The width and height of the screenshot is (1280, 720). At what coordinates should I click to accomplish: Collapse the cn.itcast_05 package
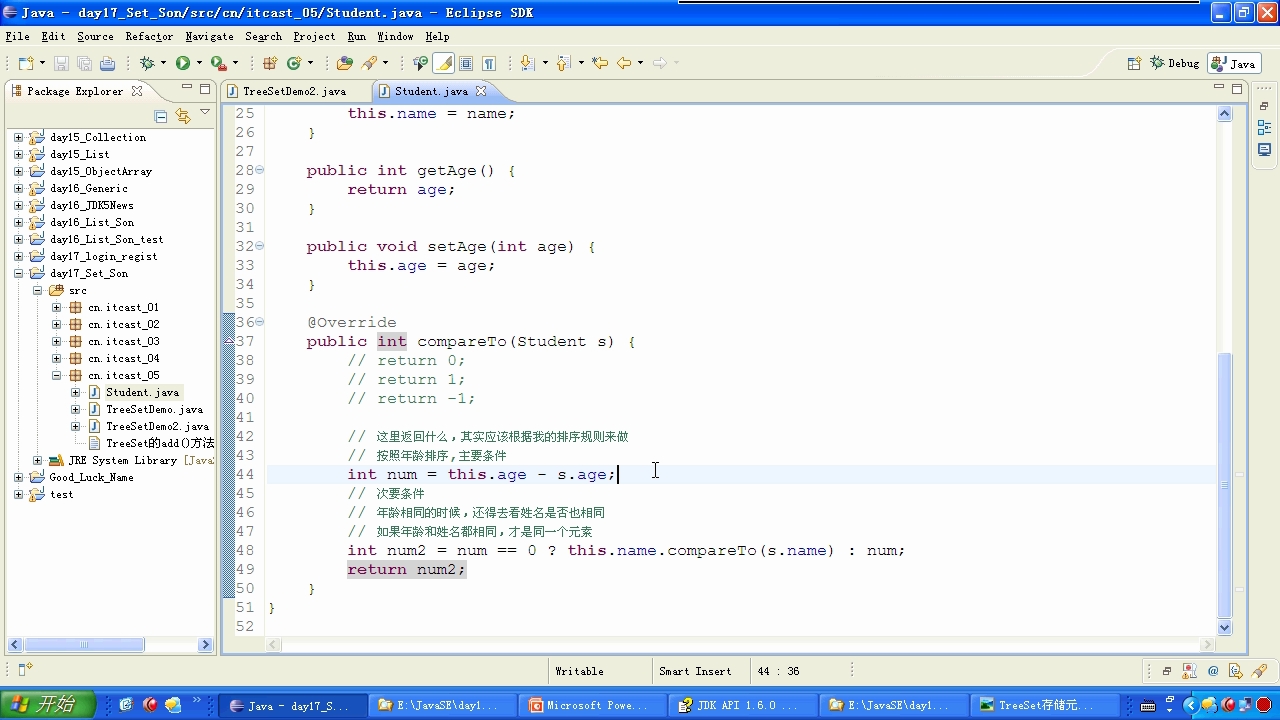[x=56, y=375]
